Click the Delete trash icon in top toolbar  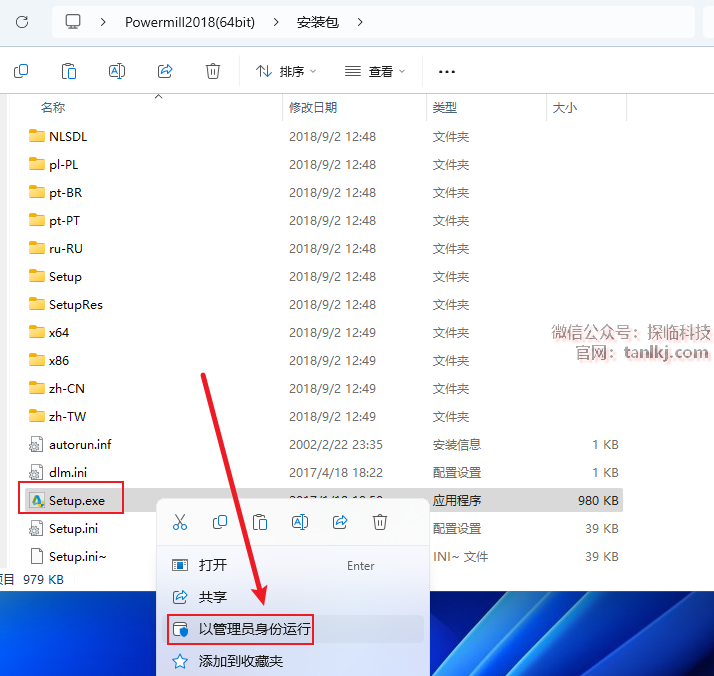213,71
